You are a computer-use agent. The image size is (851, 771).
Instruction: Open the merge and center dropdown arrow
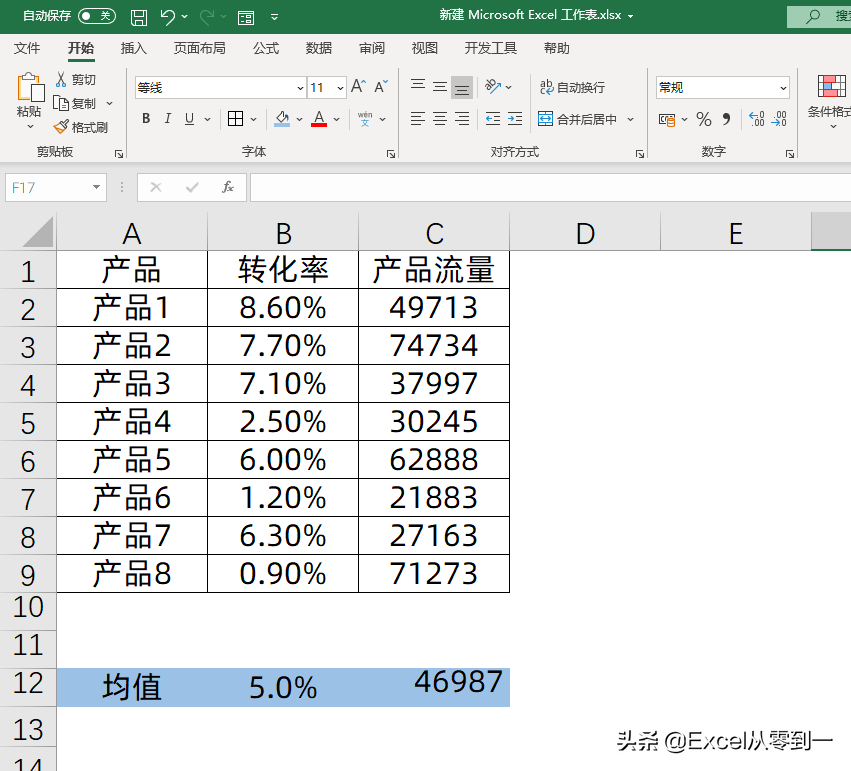[631, 119]
